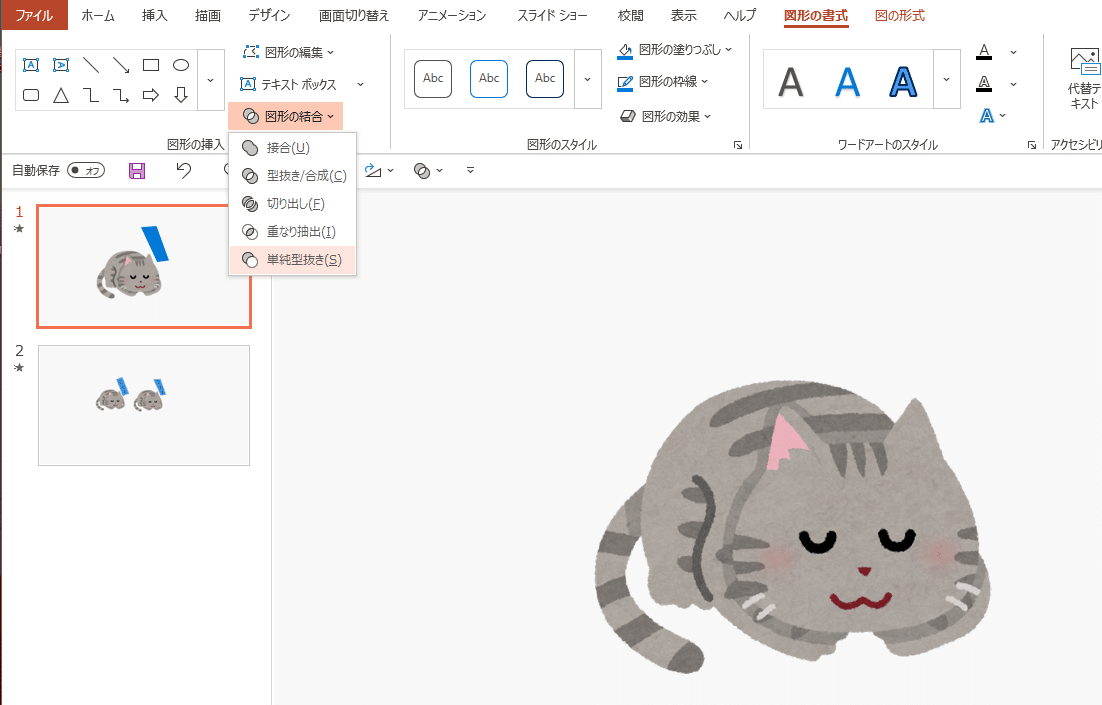
Task: Select the Text Box insert icon
Action: [31, 64]
